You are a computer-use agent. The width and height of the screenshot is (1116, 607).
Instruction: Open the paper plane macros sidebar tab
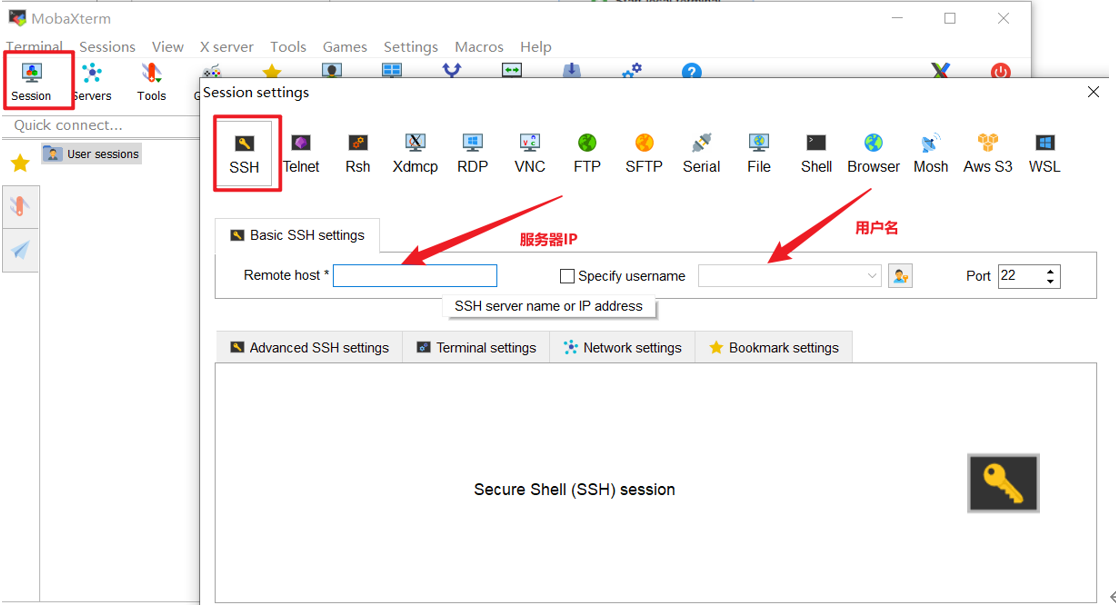pyautogui.click(x=20, y=250)
